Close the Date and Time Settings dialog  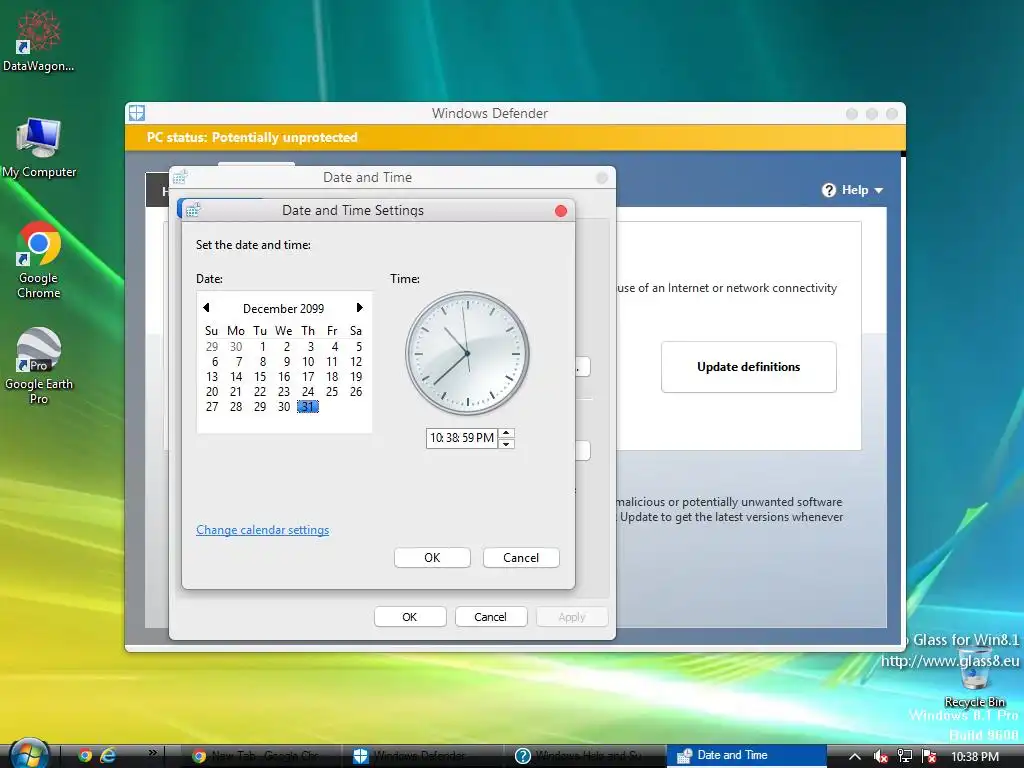[560, 211]
